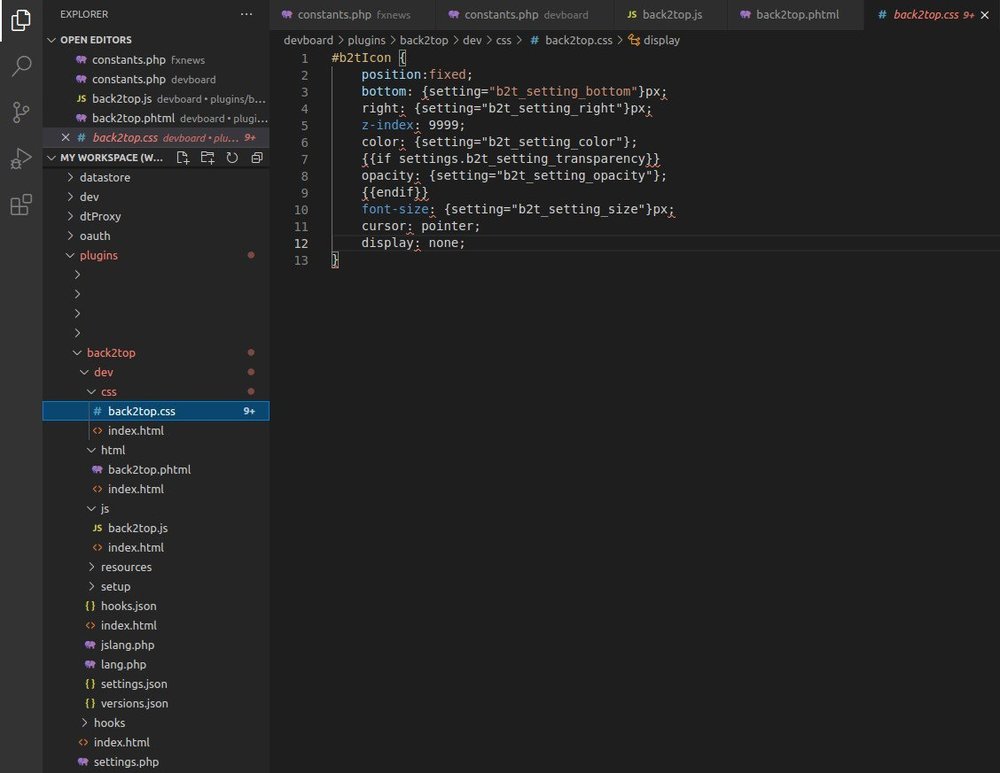Screen dimensions: 1000x773
Task: Click the back2top breadcrumb segment
Action: coord(424,40)
